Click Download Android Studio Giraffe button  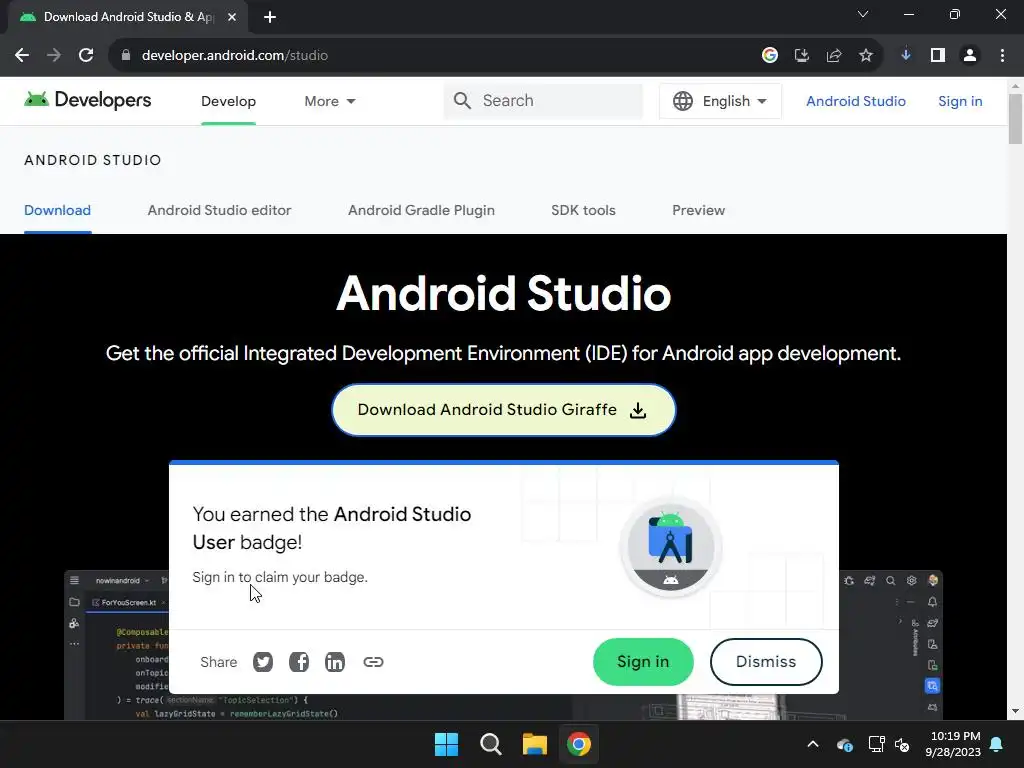[x=504, y=409]
